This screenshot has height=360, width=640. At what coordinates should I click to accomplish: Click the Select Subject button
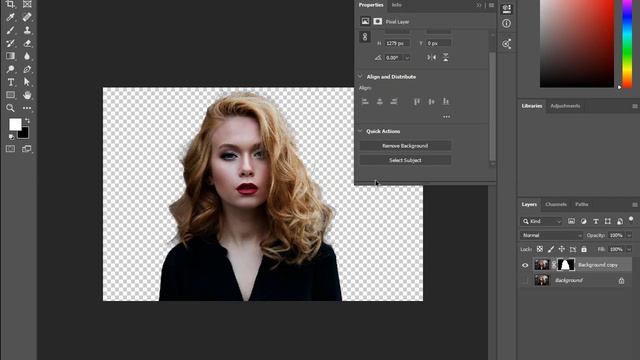coord(405,160)
